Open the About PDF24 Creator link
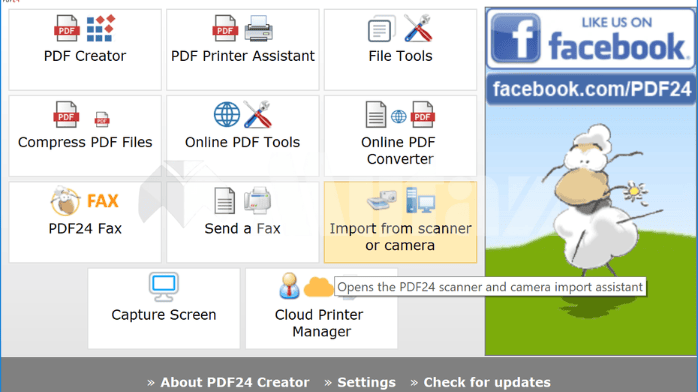 tap(235, 382)
